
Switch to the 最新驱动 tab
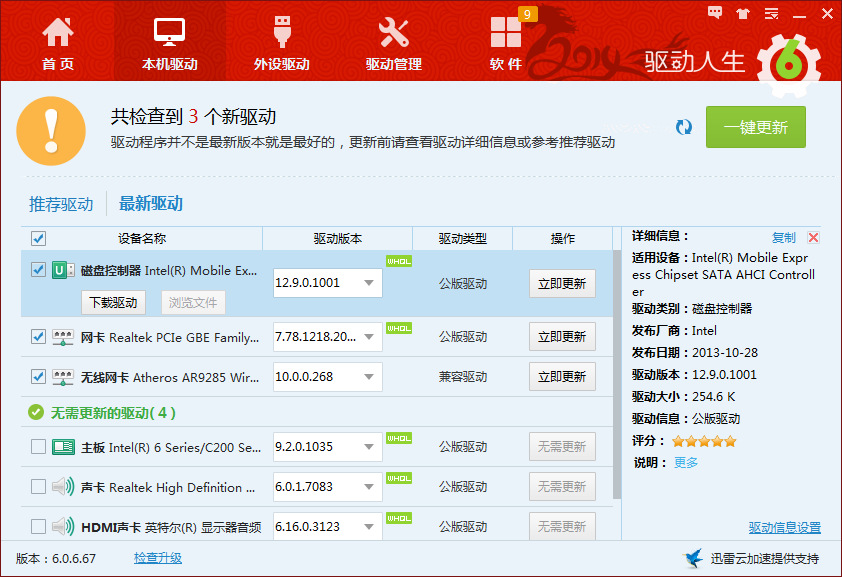pos(151,203)
